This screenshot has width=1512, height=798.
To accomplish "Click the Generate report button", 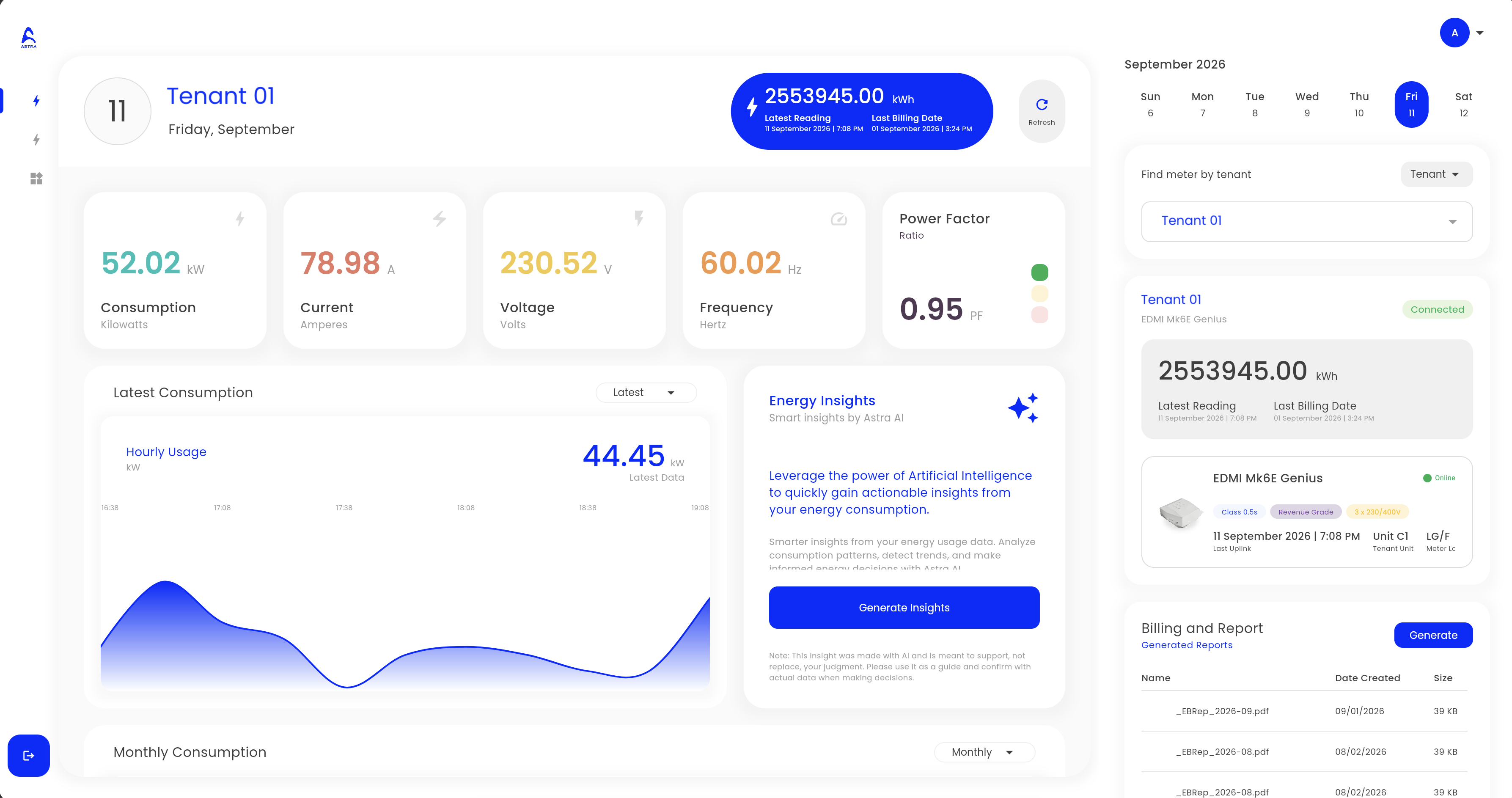I will tap(1433, 636).
